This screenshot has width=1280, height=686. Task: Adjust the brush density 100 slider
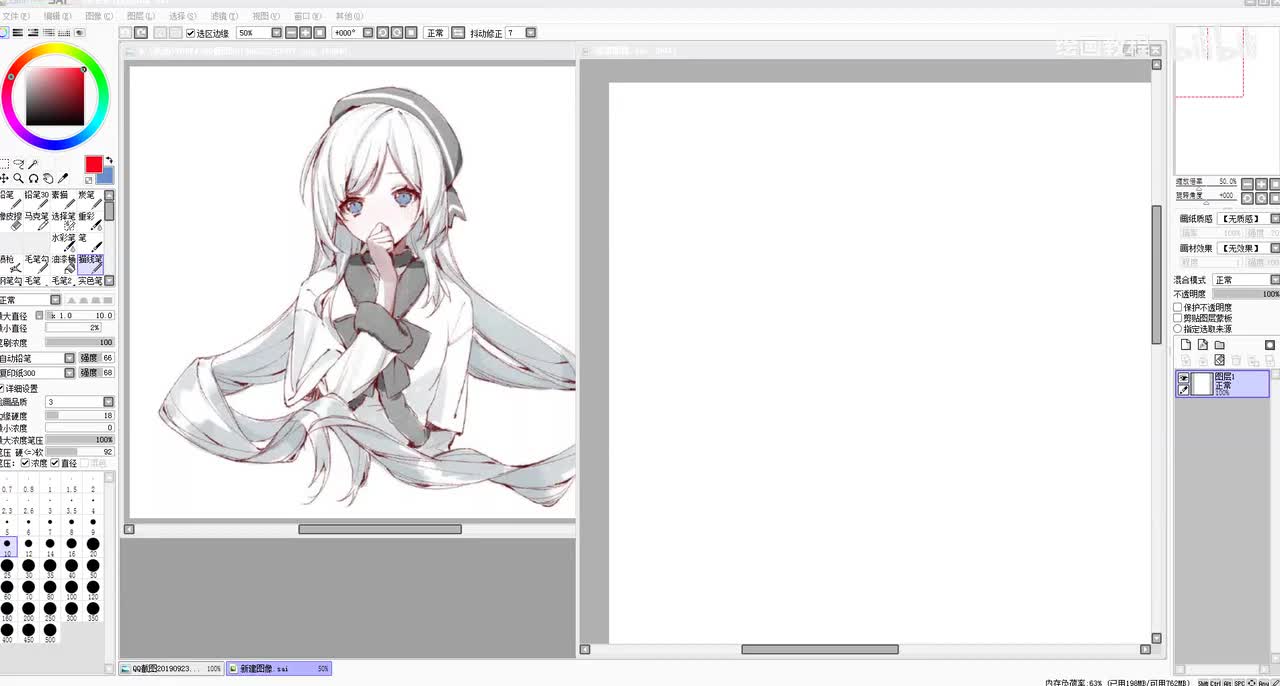[x=79, y=343]
